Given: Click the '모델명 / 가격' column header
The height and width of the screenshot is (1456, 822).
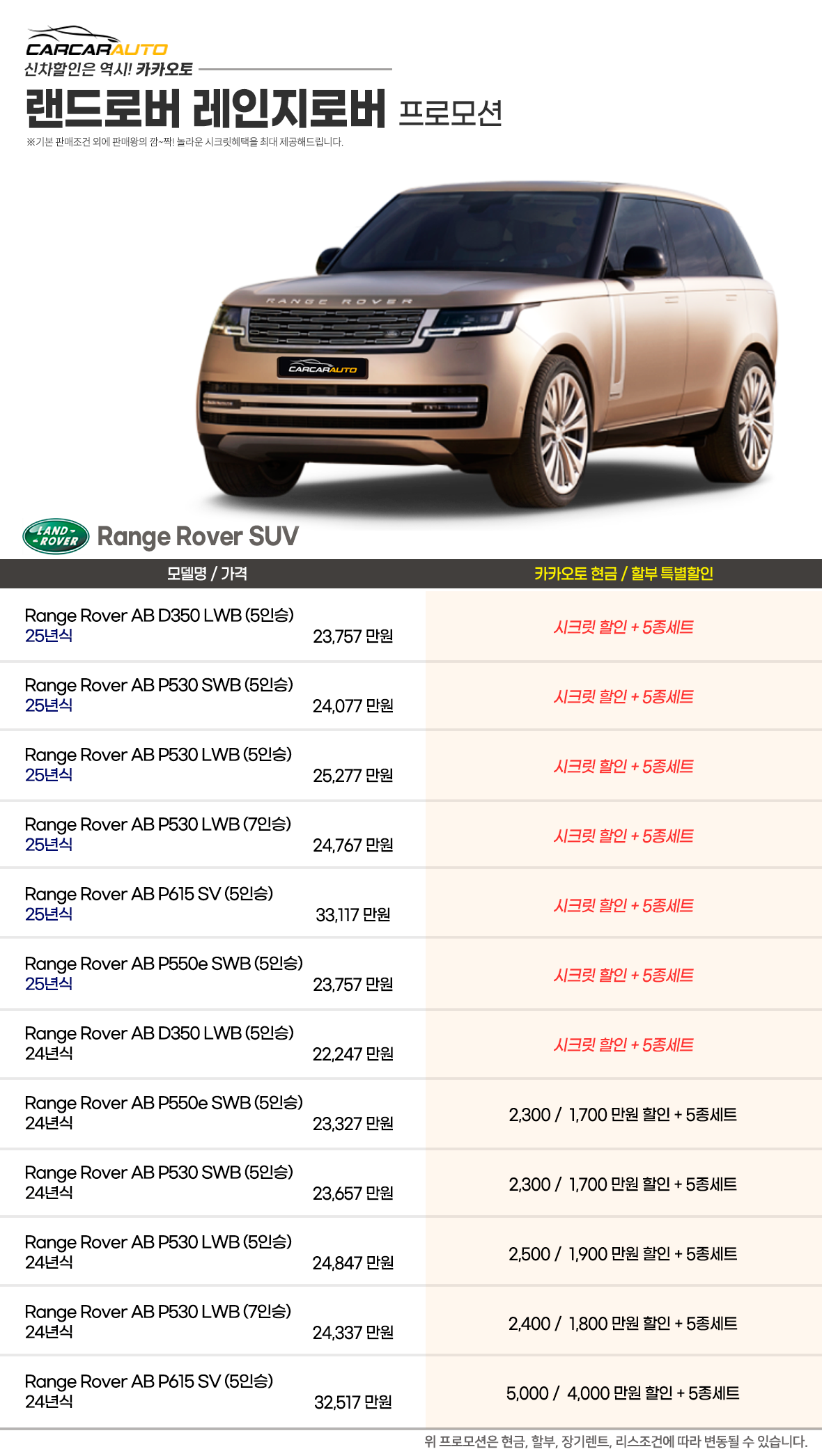Looking at the screenshot, I should [x=207, y=573].
